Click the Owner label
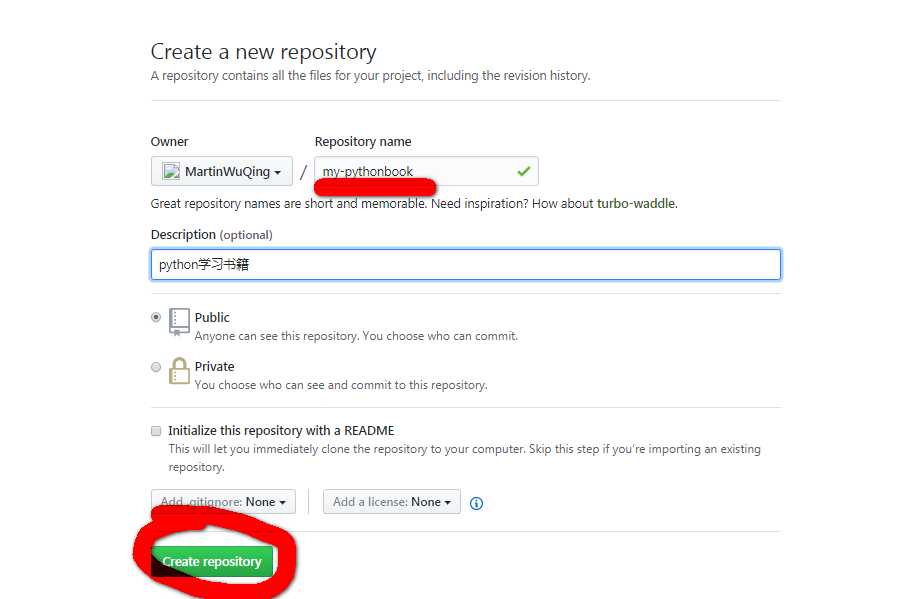The height and width of the screenshot is (599, 907). (169, 142)
